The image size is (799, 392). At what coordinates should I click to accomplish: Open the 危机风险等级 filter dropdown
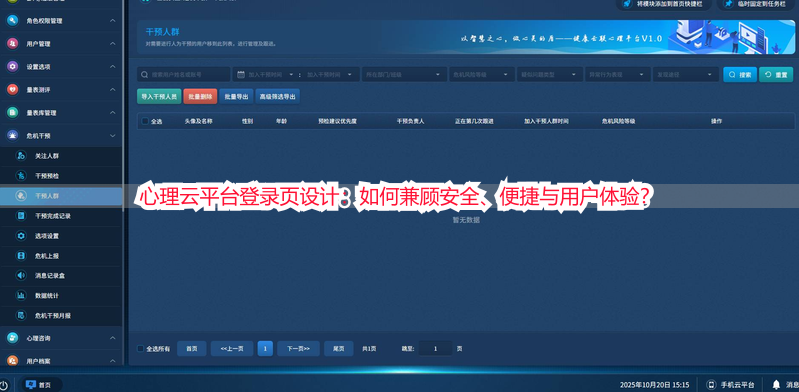482,74
